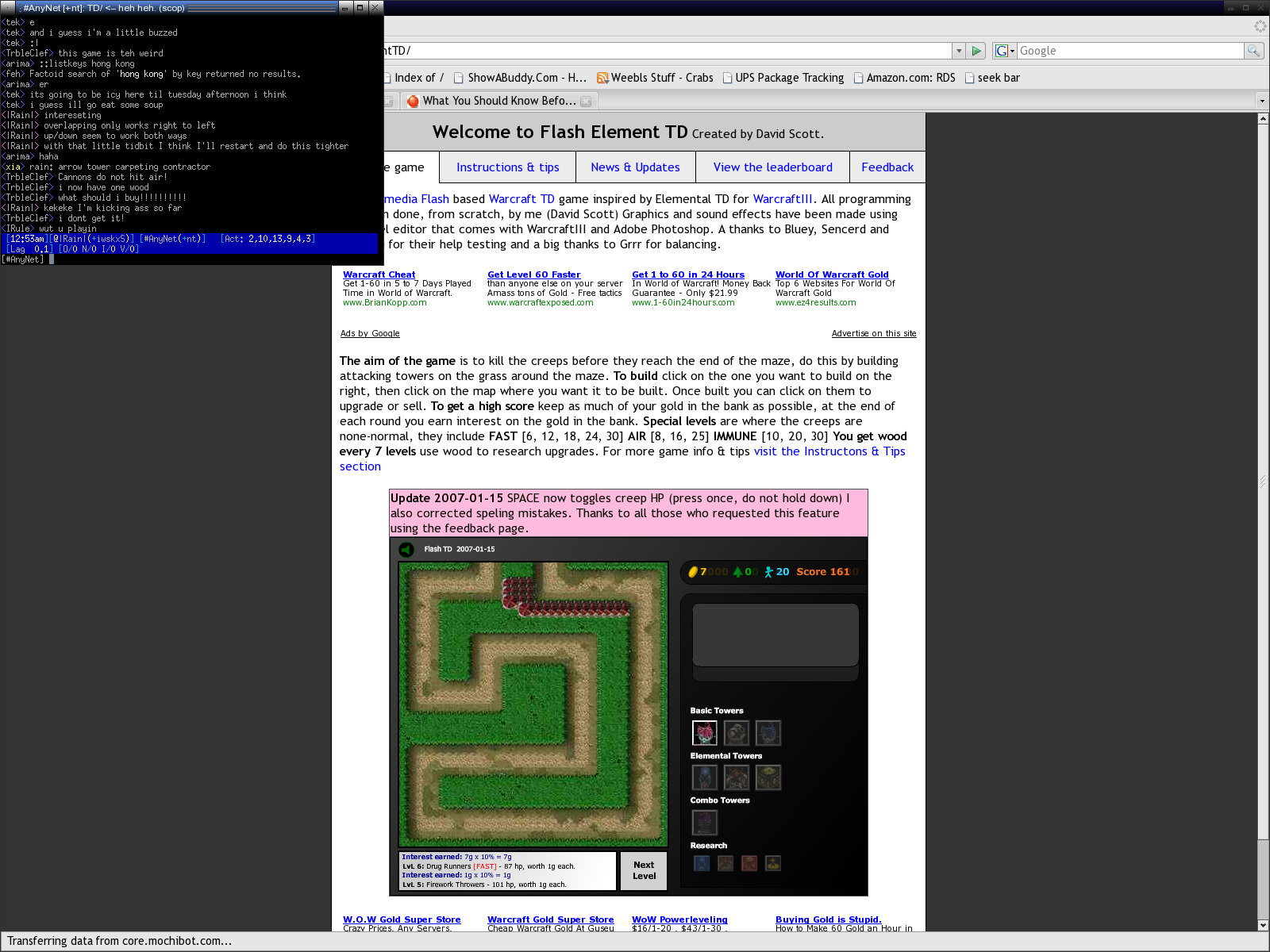The height and width of the screenshot is (952, 1270).
Task: Open the Feedback tab
Action: pos(887,167)
